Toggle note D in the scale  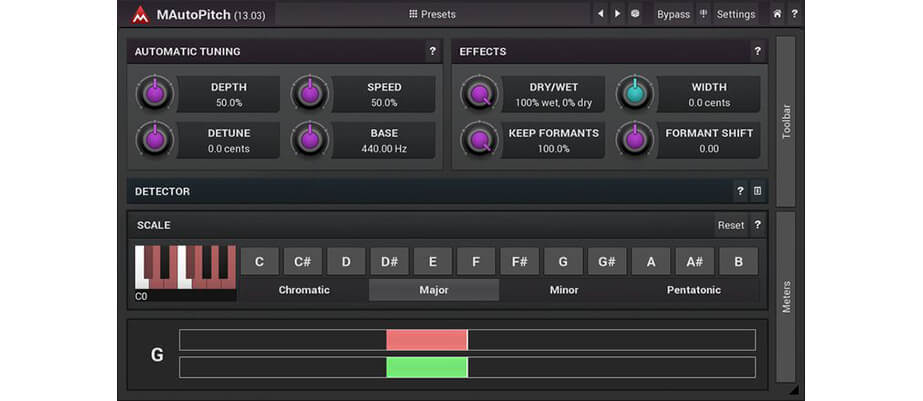[346, 261]
